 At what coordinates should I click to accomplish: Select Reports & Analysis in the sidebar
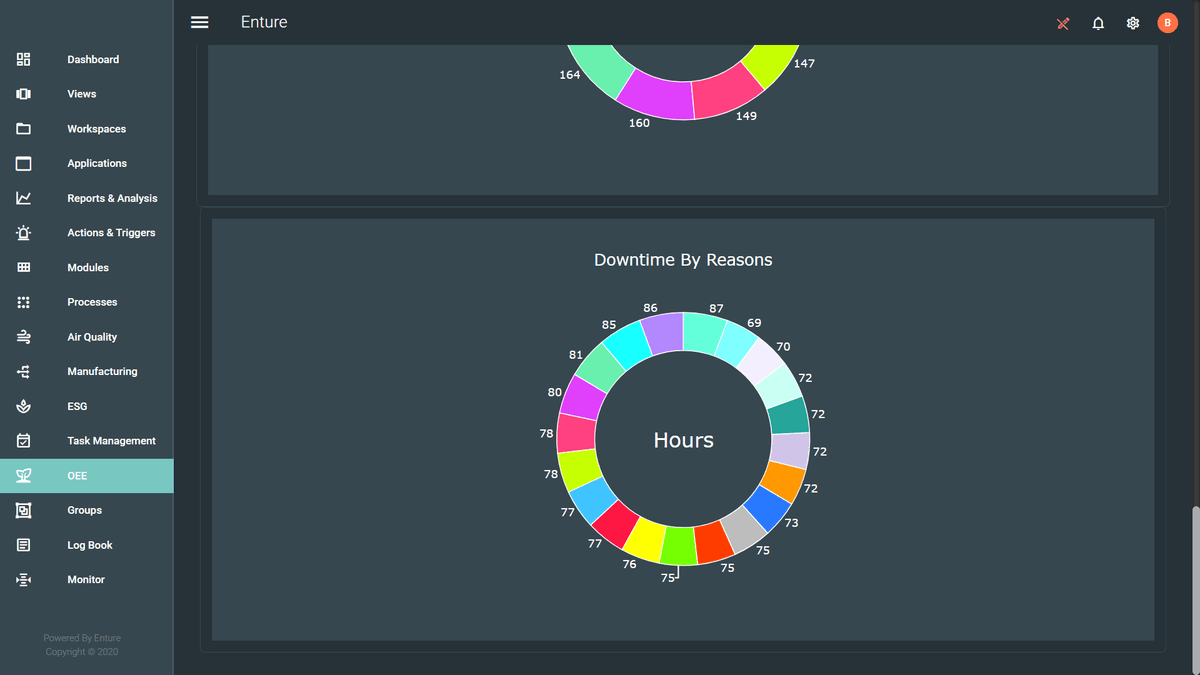[x=23, y=198]
